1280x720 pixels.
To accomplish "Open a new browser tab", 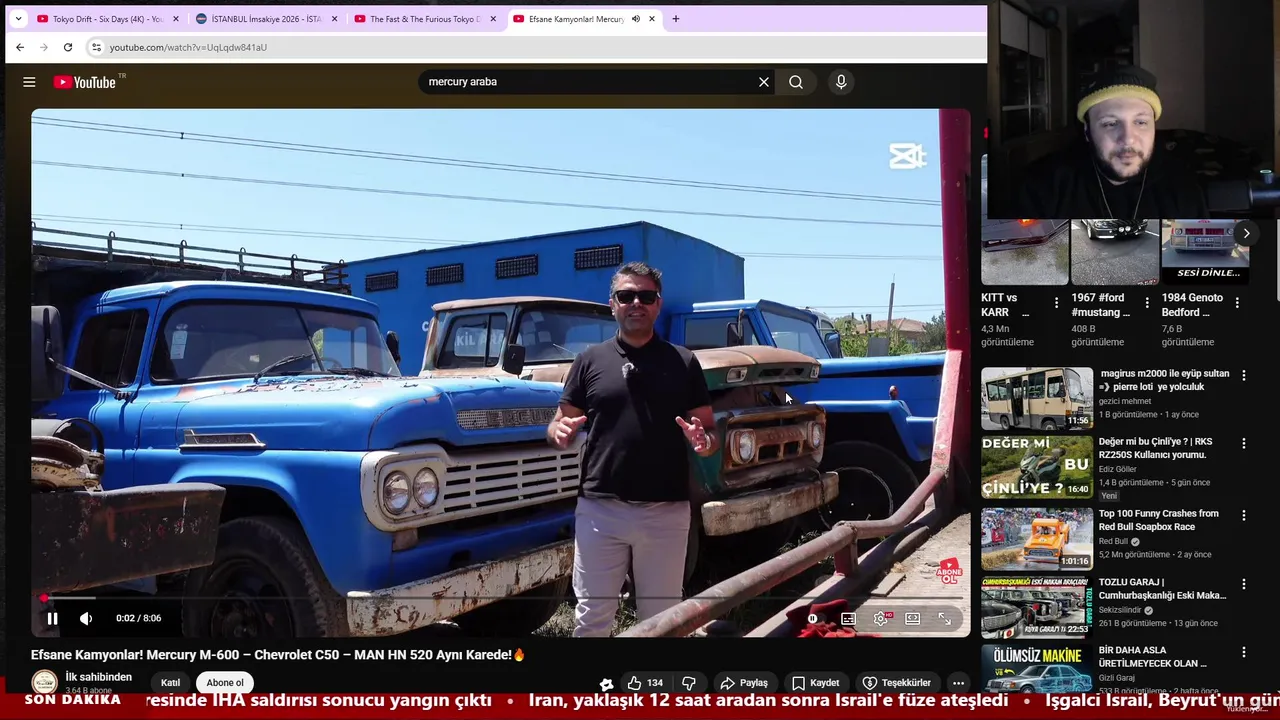I will pyautogui.click(x=676, y=19).
